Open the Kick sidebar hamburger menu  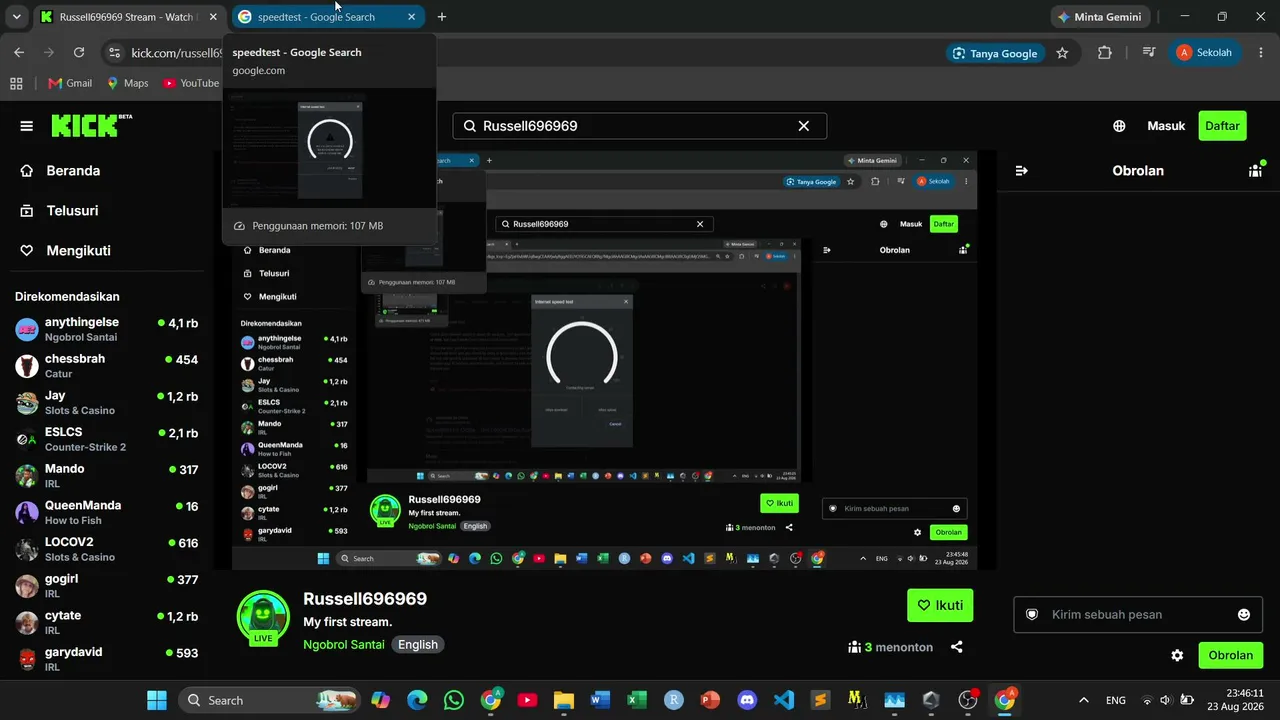27,126
